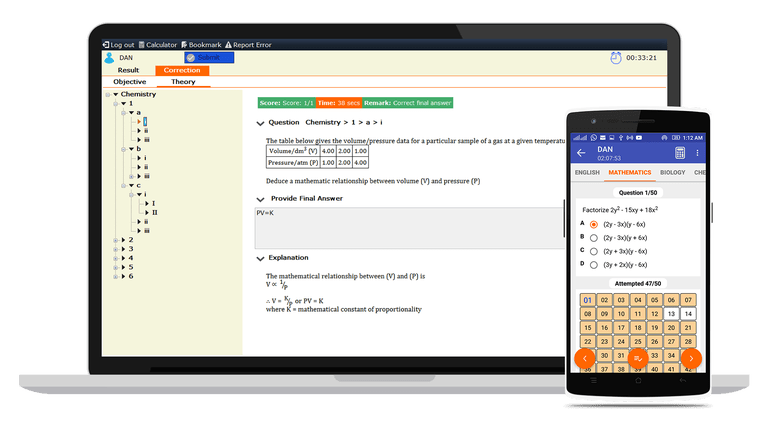Open the Theory tab

coord(183,82)
